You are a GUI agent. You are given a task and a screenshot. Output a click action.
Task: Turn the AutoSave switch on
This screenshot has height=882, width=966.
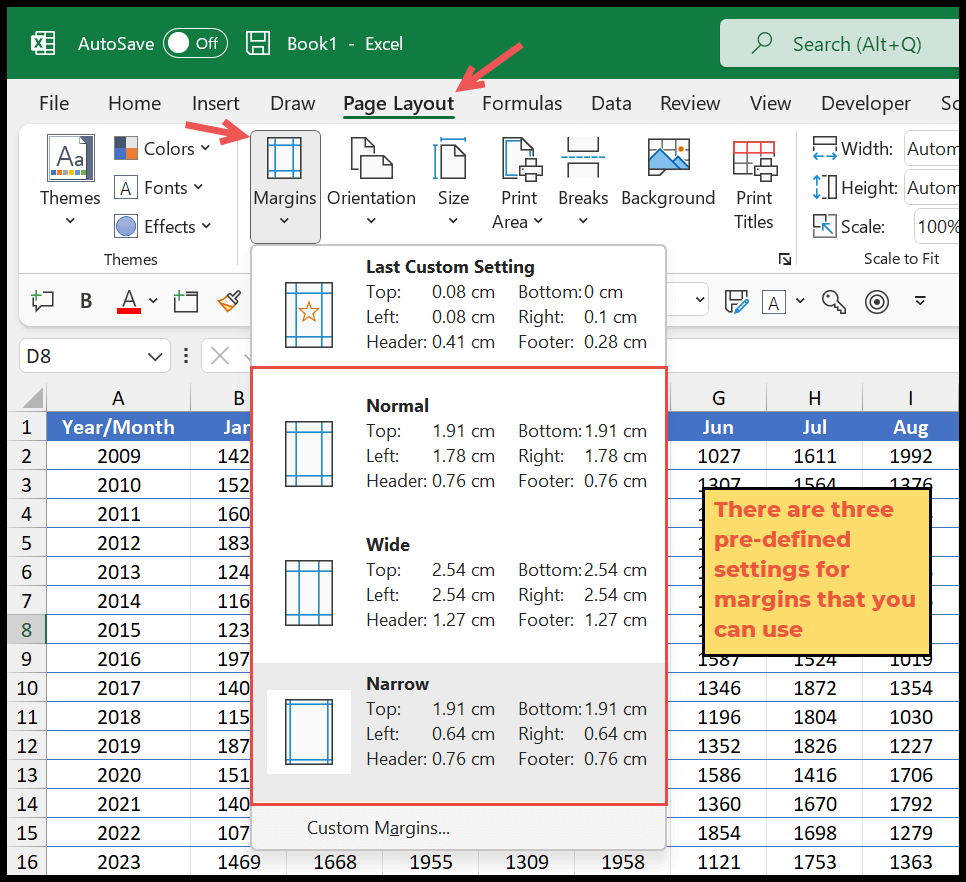tap(195, 42)
